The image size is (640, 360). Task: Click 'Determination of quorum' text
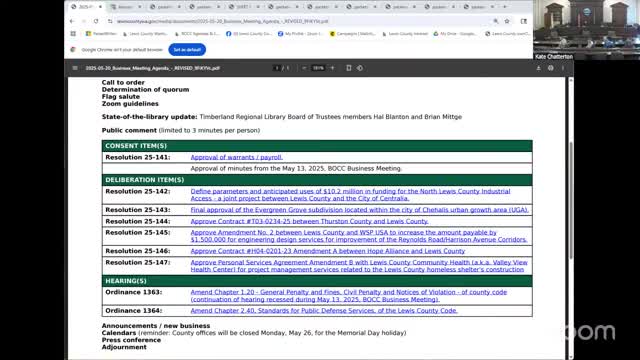coord(145,89)
